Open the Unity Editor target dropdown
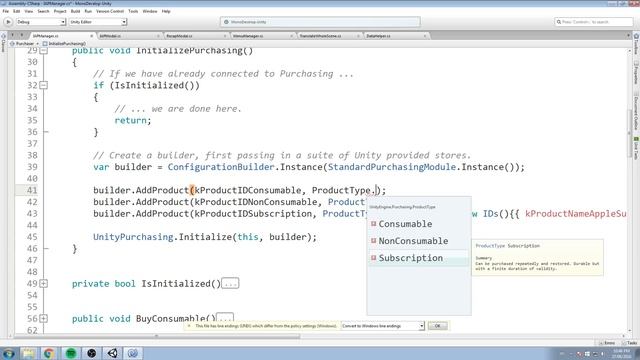This screenshot has height=360, width=640. (98, 22)
